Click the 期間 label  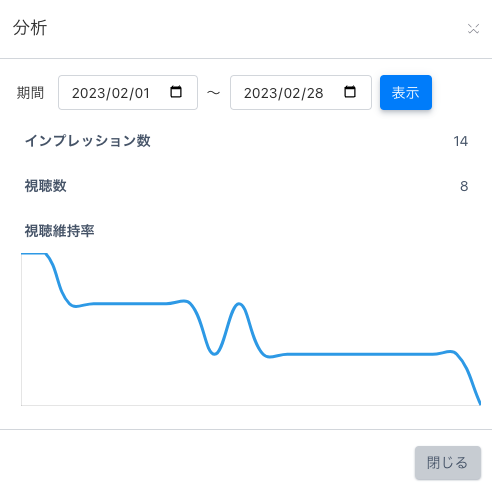point(30,93)
